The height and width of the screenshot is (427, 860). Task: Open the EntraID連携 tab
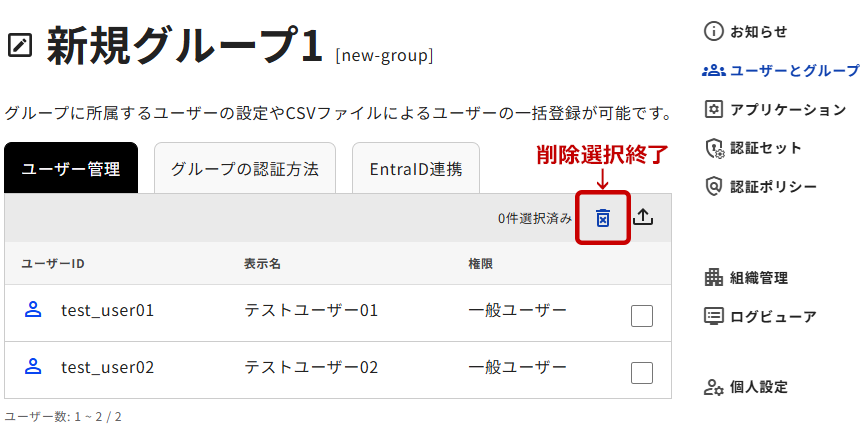(x=415, y=168)
